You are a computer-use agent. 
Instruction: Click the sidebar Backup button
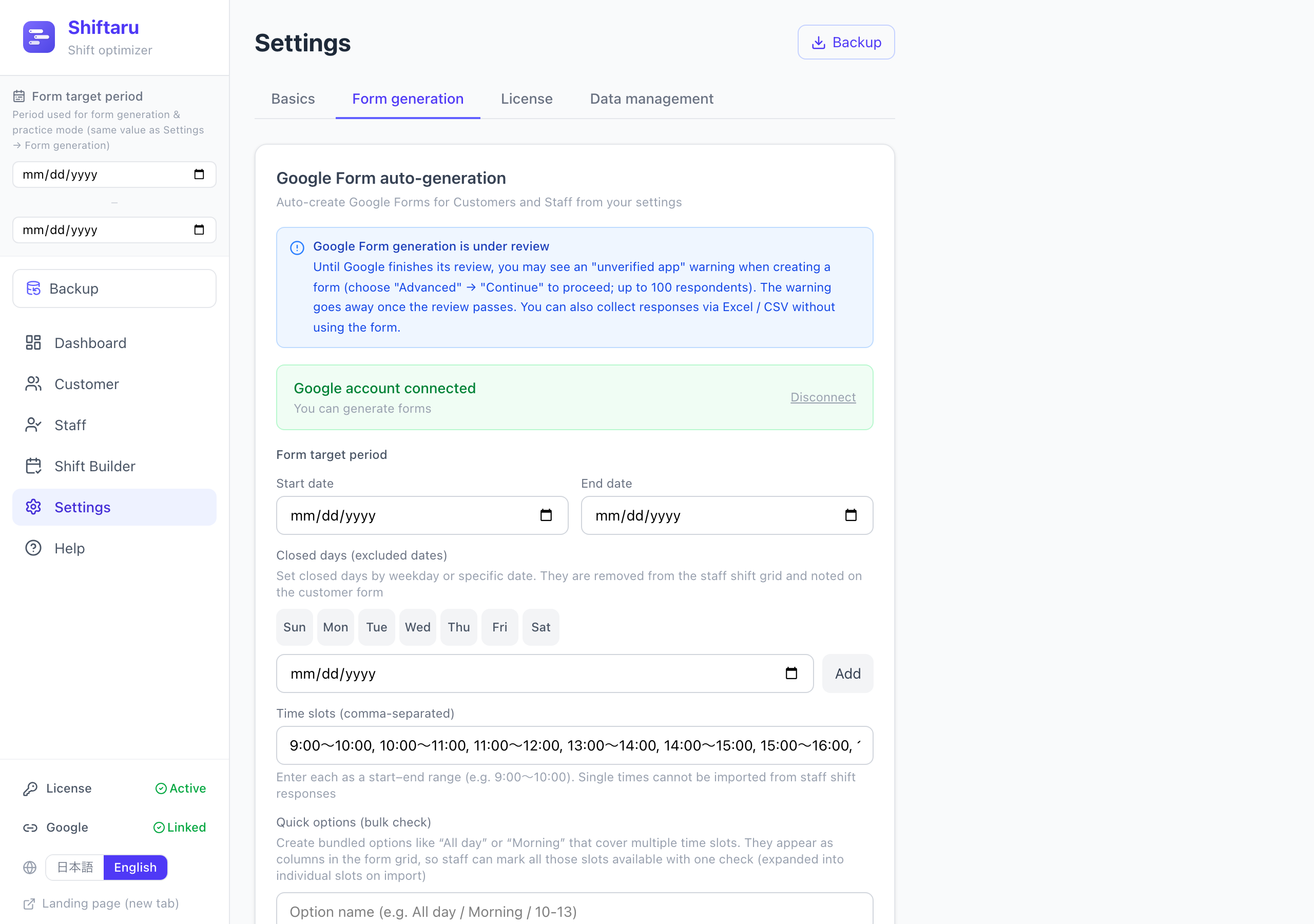click(x=114, y=288)
